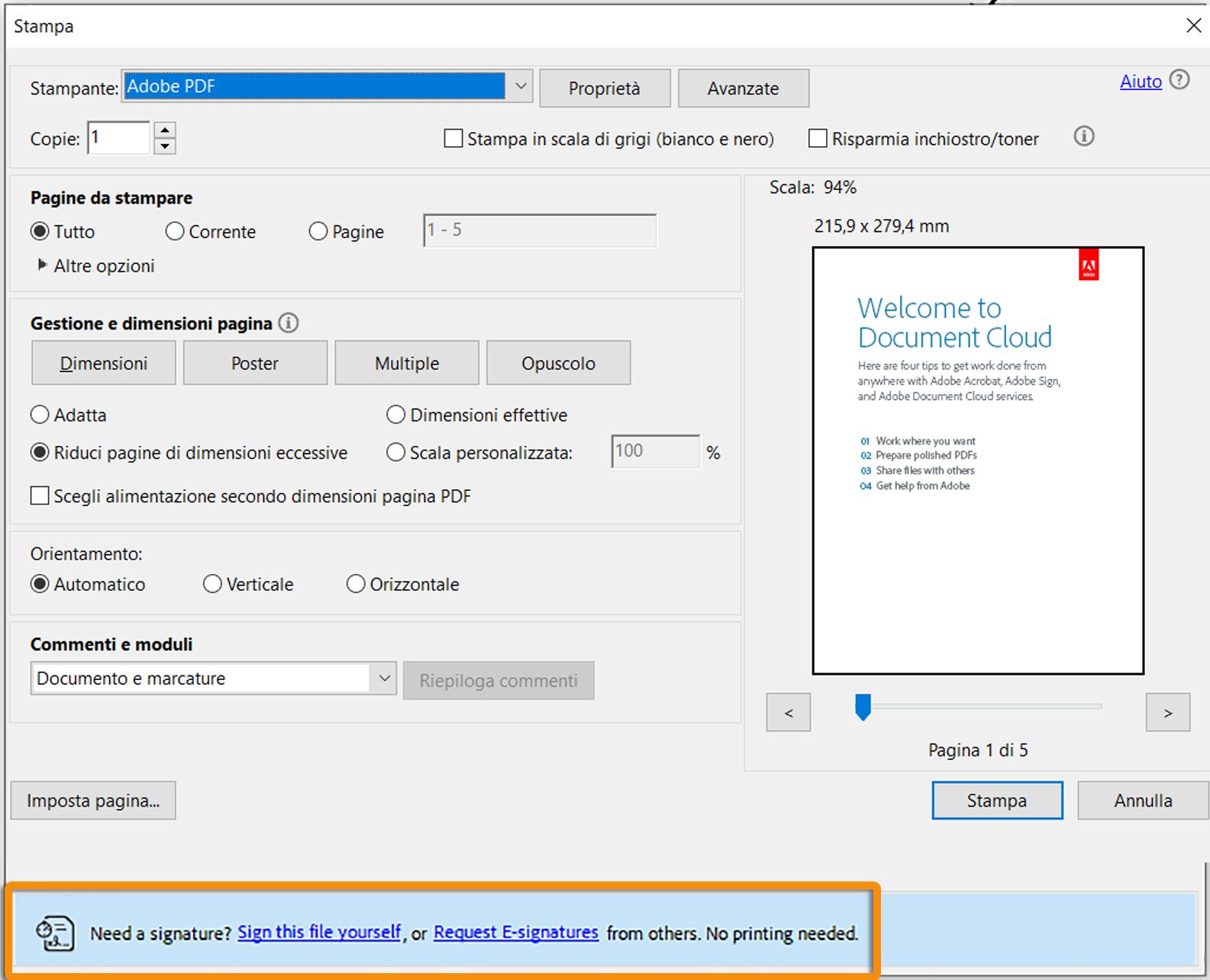Set orientation to Verticale
Viewport: 1210px width, 980px height.
tap(212, 584)
